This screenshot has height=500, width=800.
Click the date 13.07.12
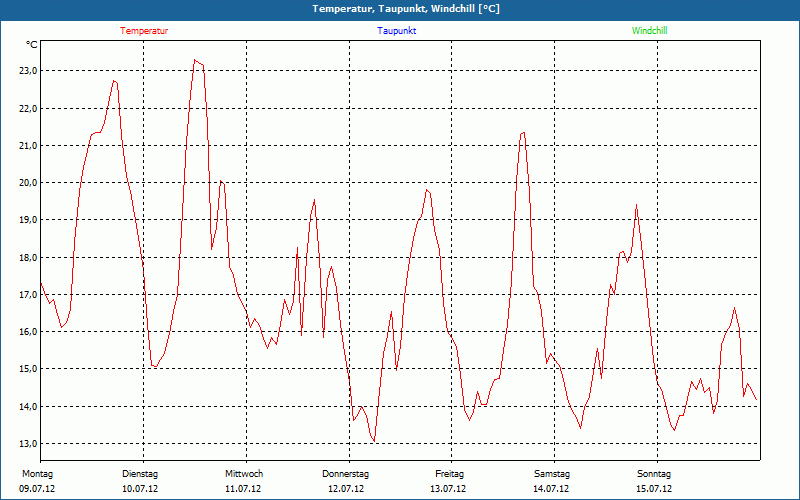tap(448, 489)
